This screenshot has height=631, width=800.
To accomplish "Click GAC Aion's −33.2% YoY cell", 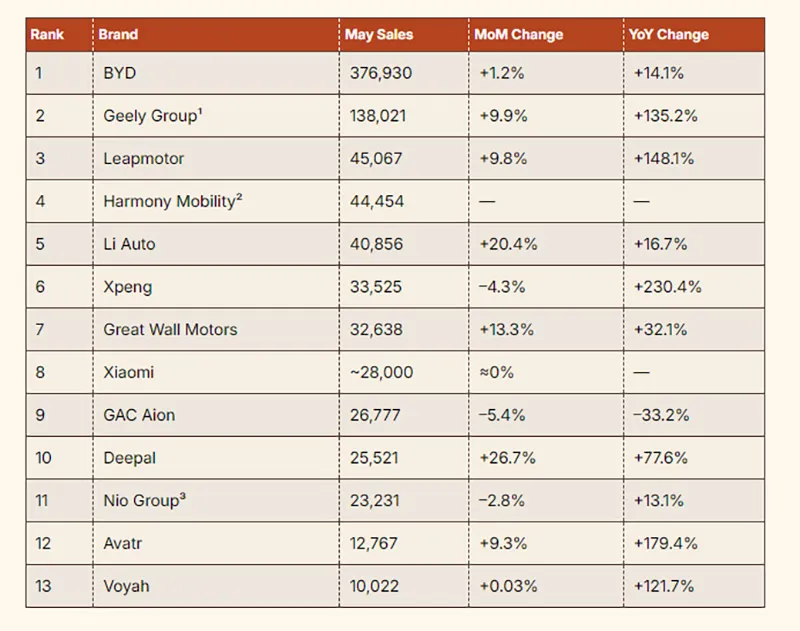I will click(661, 415).
